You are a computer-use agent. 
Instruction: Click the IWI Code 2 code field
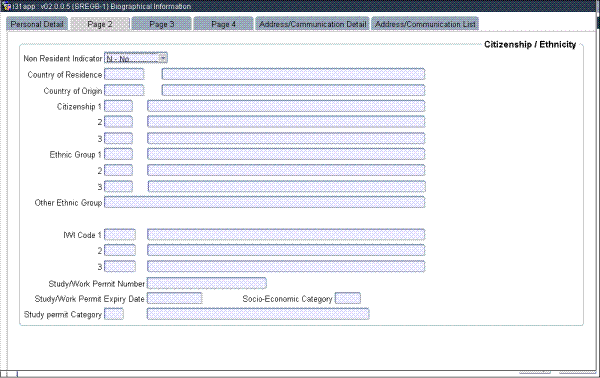coord(120,250)
